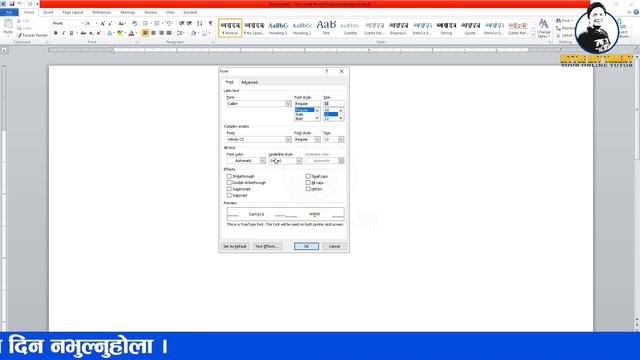Enable the Subscript checkbox

229,196
